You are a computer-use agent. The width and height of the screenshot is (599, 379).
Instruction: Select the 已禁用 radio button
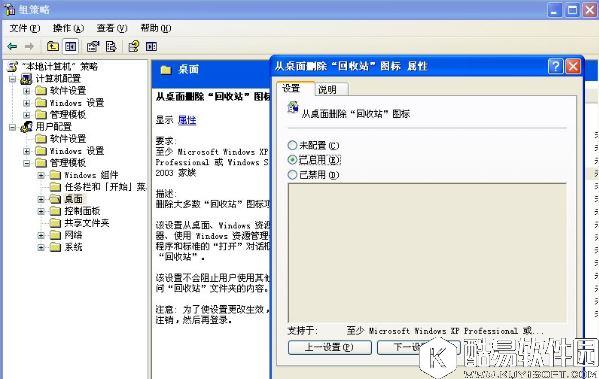click(x=292, y=175)
